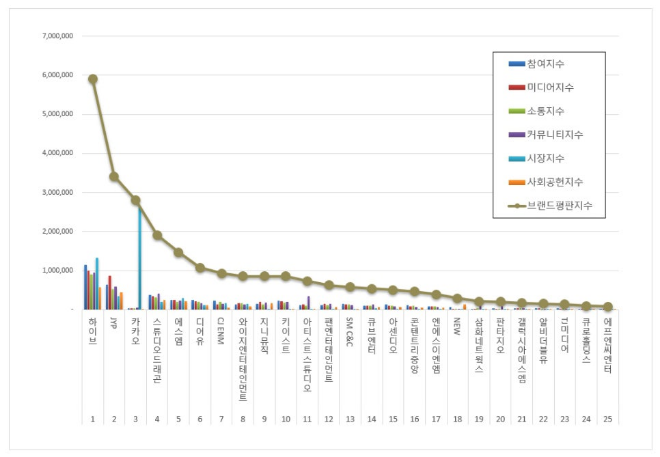Click the 에프엔씨엔터 axis label
Viewport: 660px width, 457px height.
(x=607, y=347)
